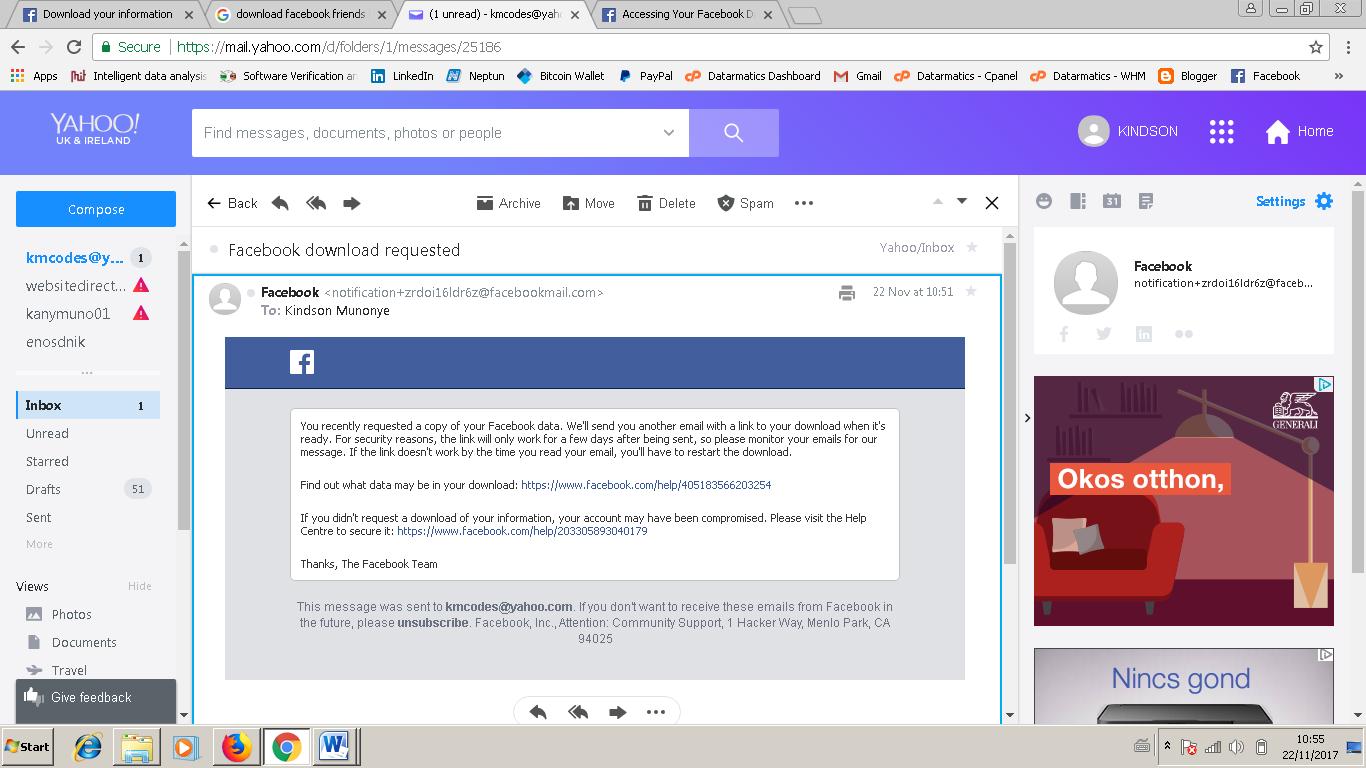Go to the next message with the down arrow
This screenshot has width=1366, height=768.
click(962, 201)
